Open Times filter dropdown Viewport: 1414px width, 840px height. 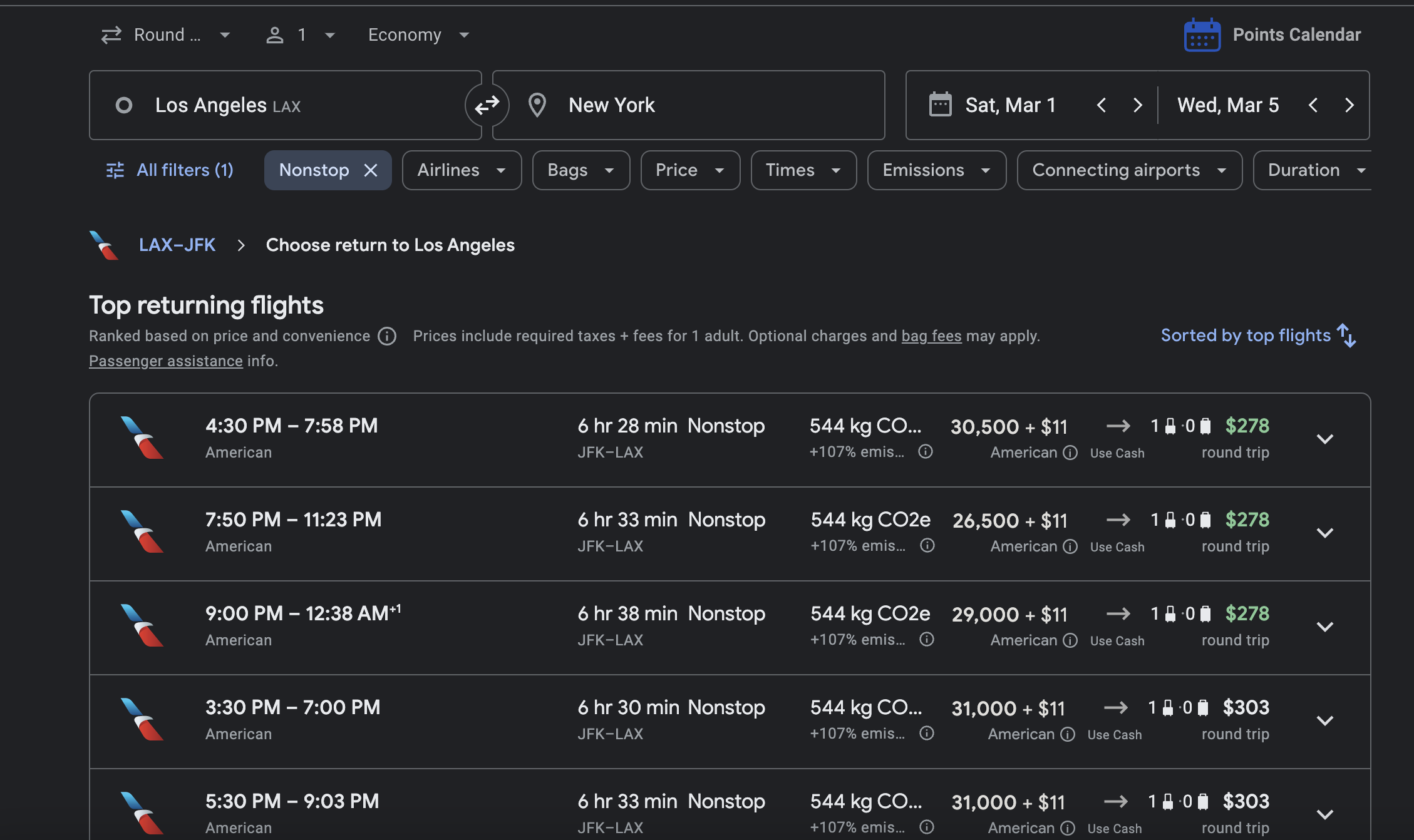(803, 170)
